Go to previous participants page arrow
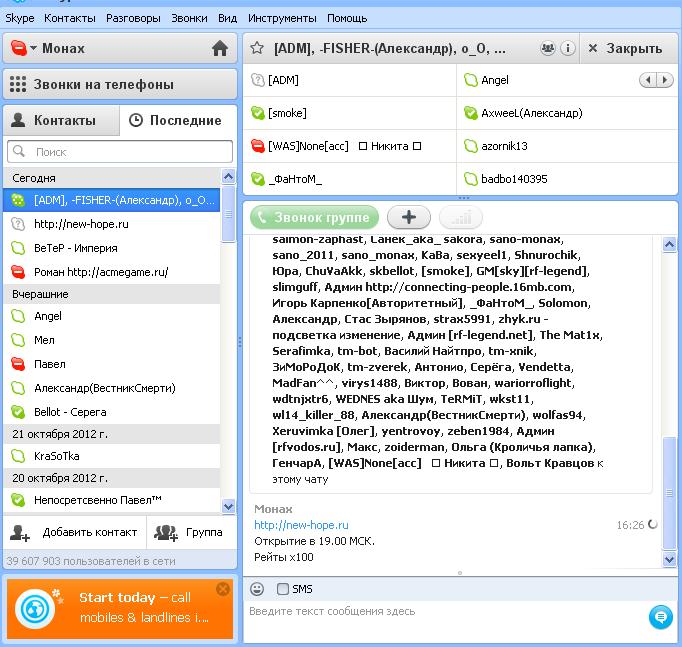 (x=648, y=80)
